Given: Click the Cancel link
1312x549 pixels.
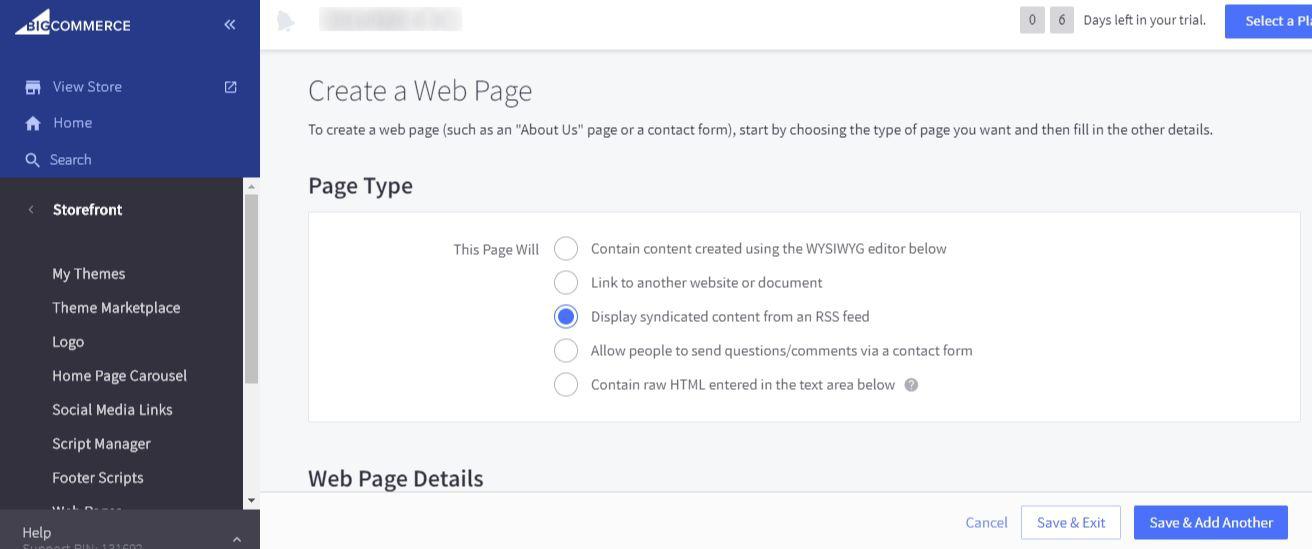Looking at the screenshot, I should pos(986,522).
